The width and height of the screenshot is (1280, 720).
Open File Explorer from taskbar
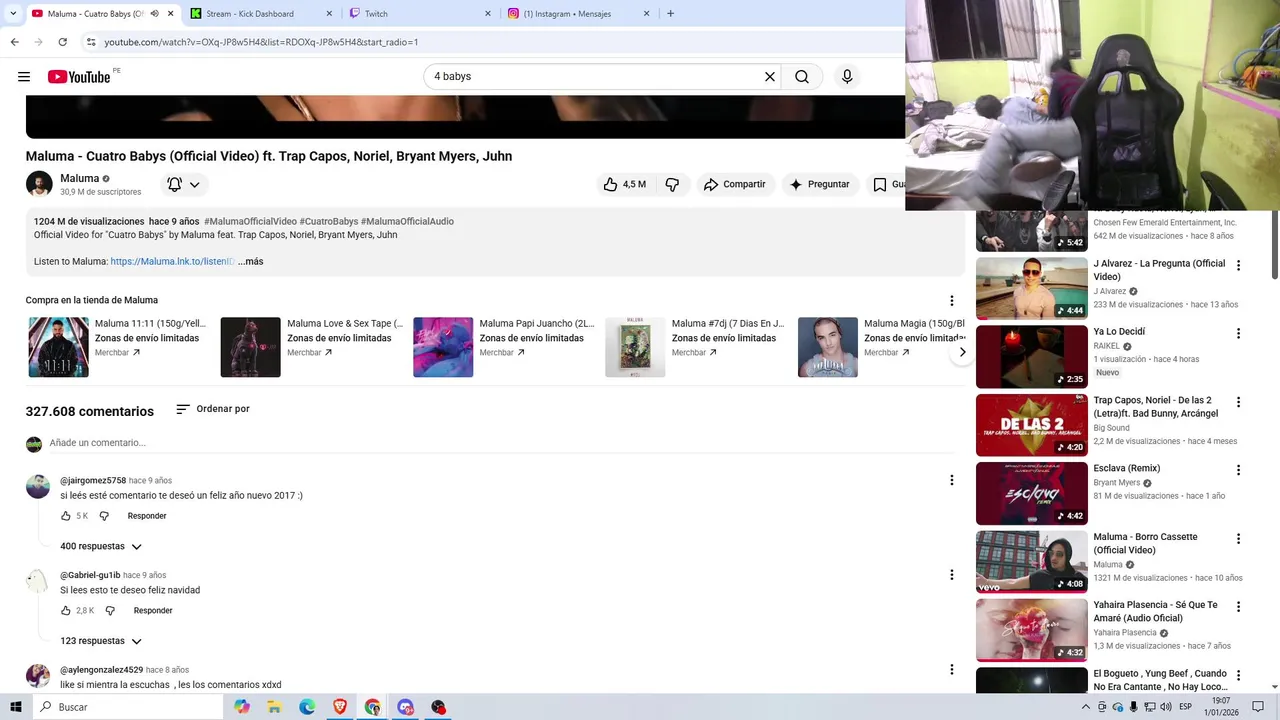point(274,707)
